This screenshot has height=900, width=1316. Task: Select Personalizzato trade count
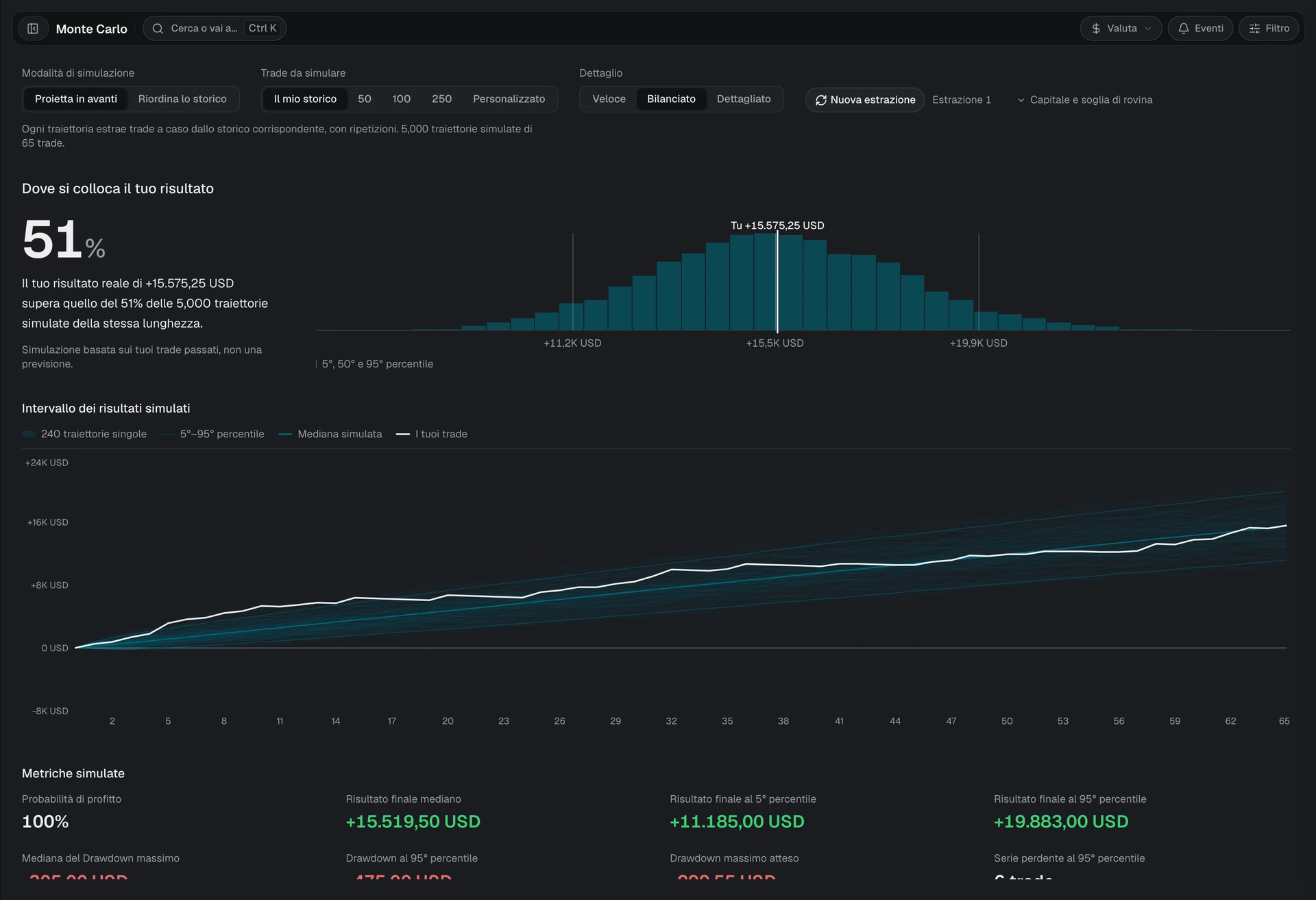click(509, 99)
